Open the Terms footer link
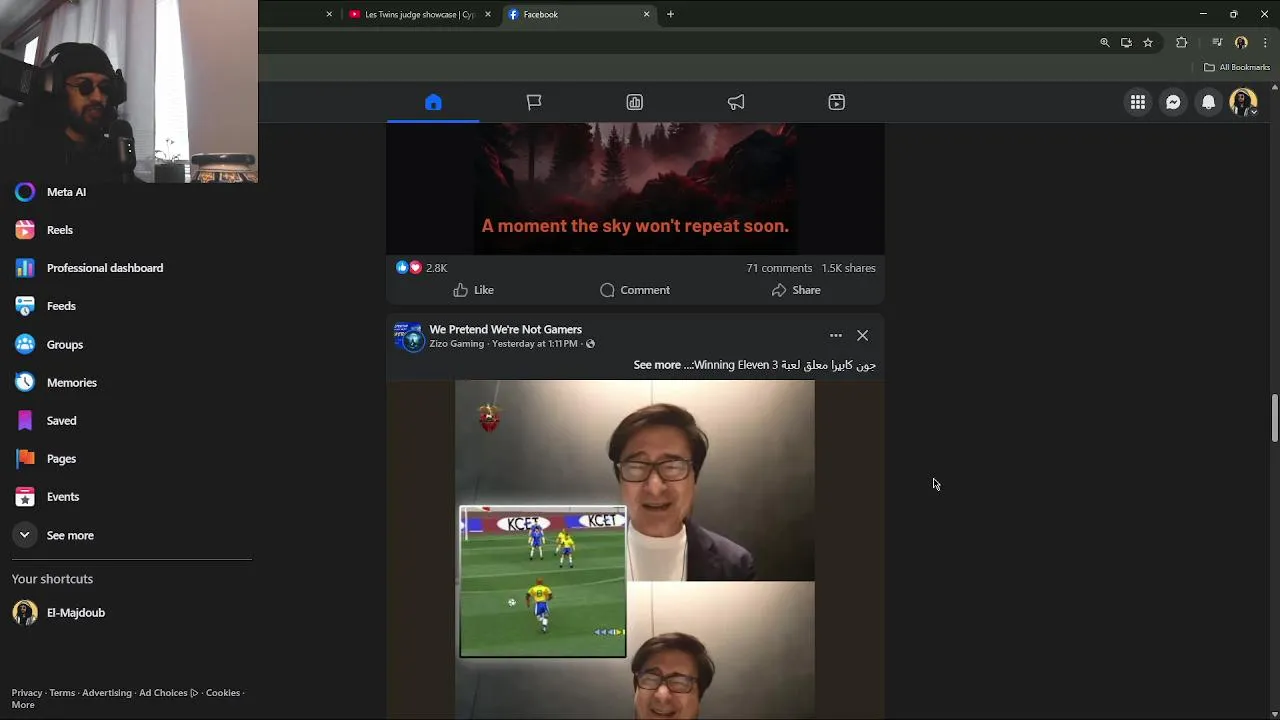The width and height of the screenshot is (1280, 720). pyautogui.click(x=62, y=693)
